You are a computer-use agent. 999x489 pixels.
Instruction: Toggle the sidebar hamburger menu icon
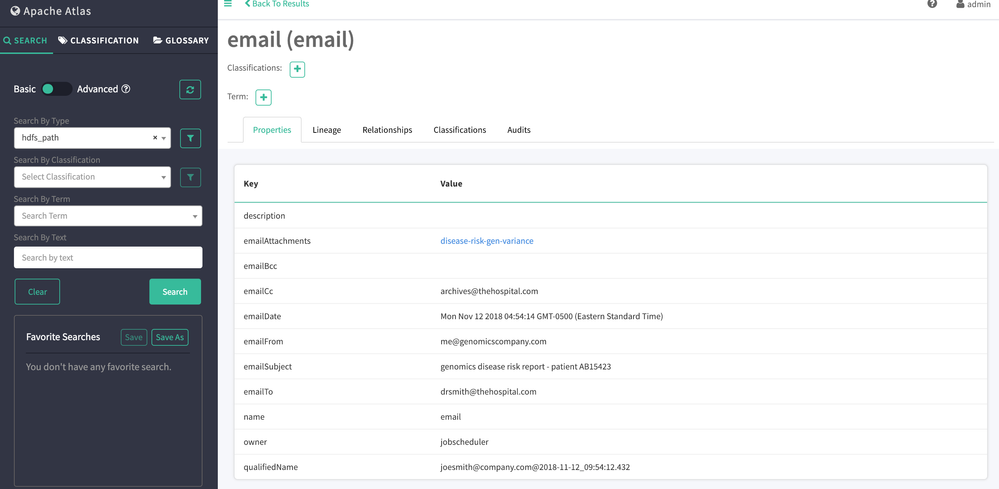[x=228, y=4]
